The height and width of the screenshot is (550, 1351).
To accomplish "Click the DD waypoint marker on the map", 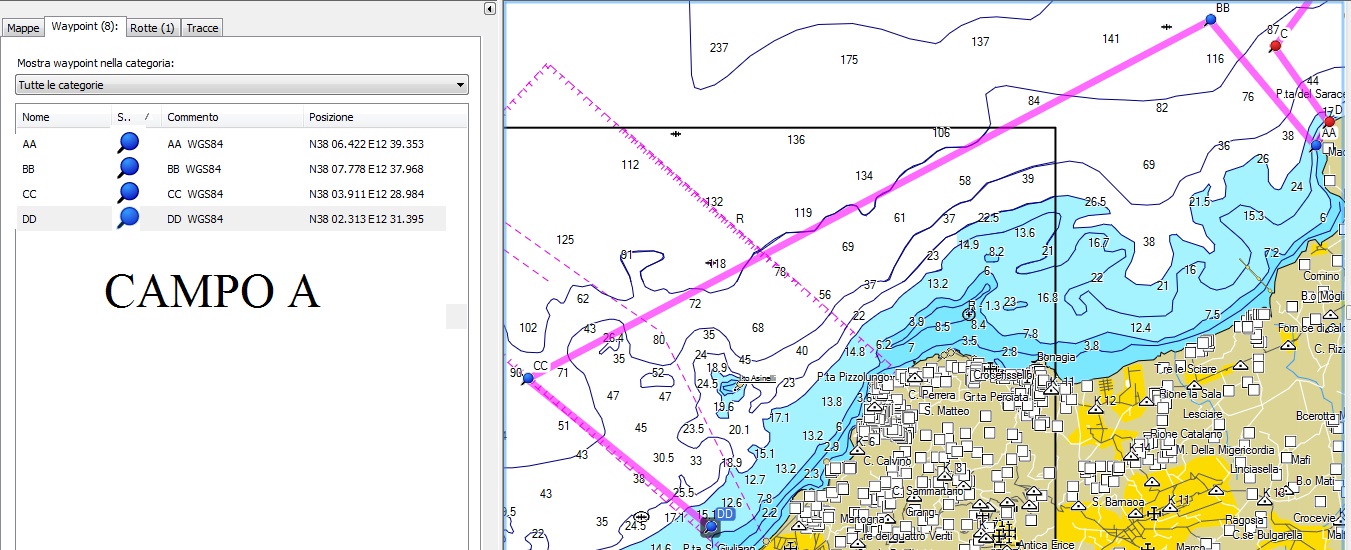I will 711,525.
